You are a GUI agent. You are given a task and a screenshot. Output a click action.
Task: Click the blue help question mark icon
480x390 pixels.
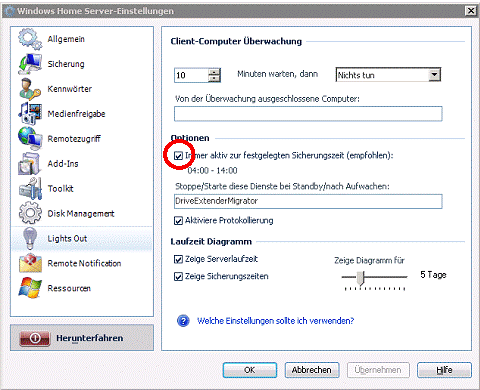(x=183, y=321)
